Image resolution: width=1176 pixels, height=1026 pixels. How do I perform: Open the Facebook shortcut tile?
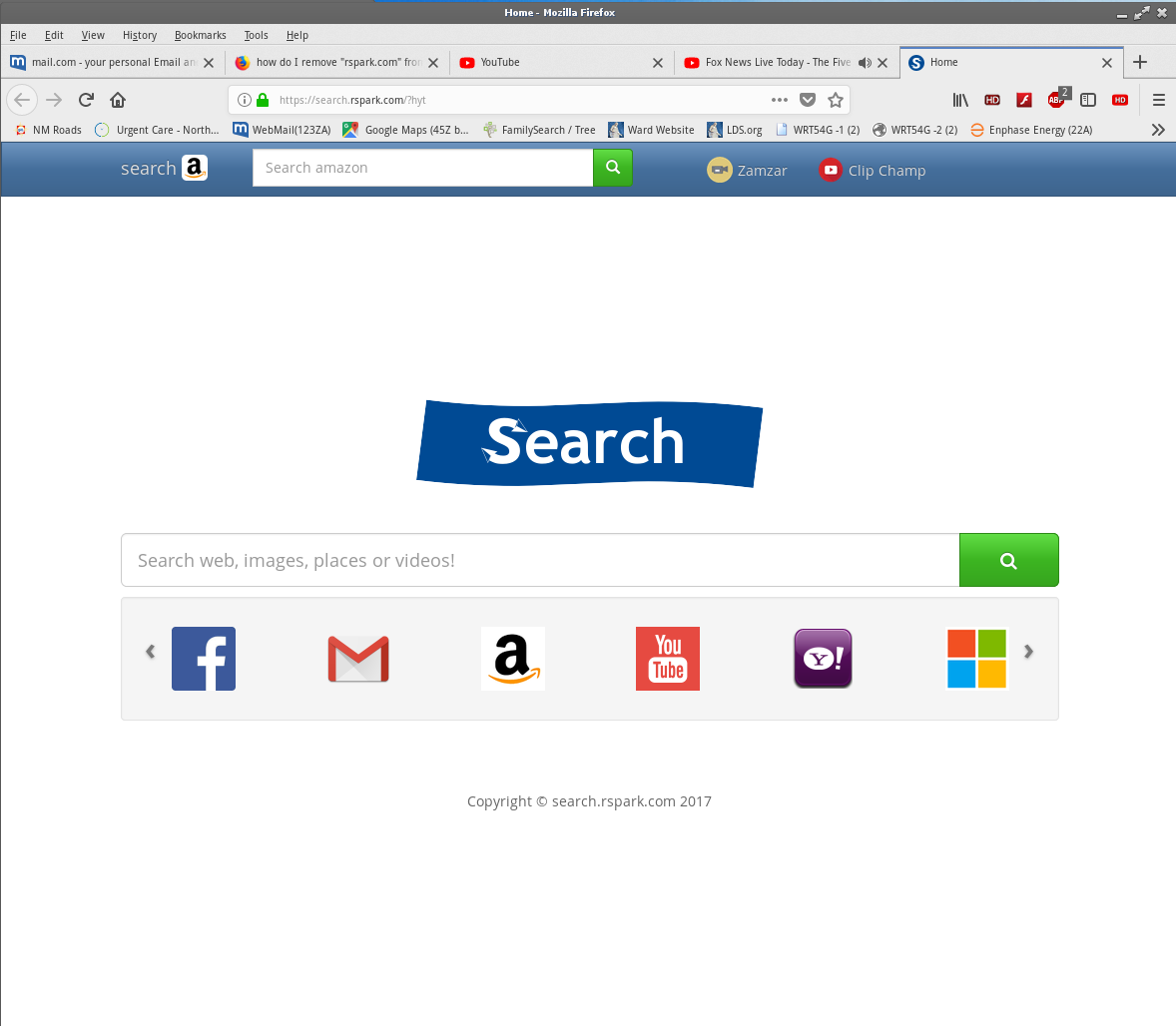[204, 659]
